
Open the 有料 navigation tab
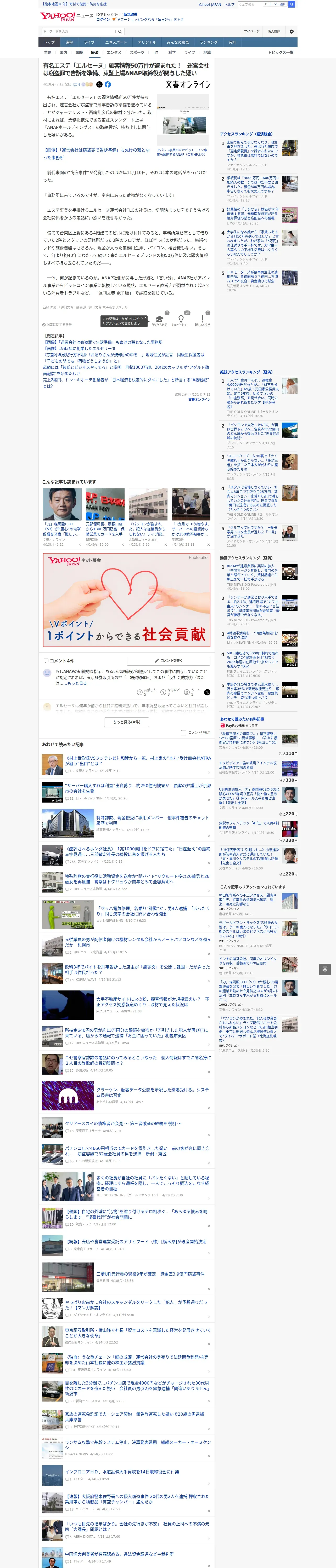[x=232, y=43]
